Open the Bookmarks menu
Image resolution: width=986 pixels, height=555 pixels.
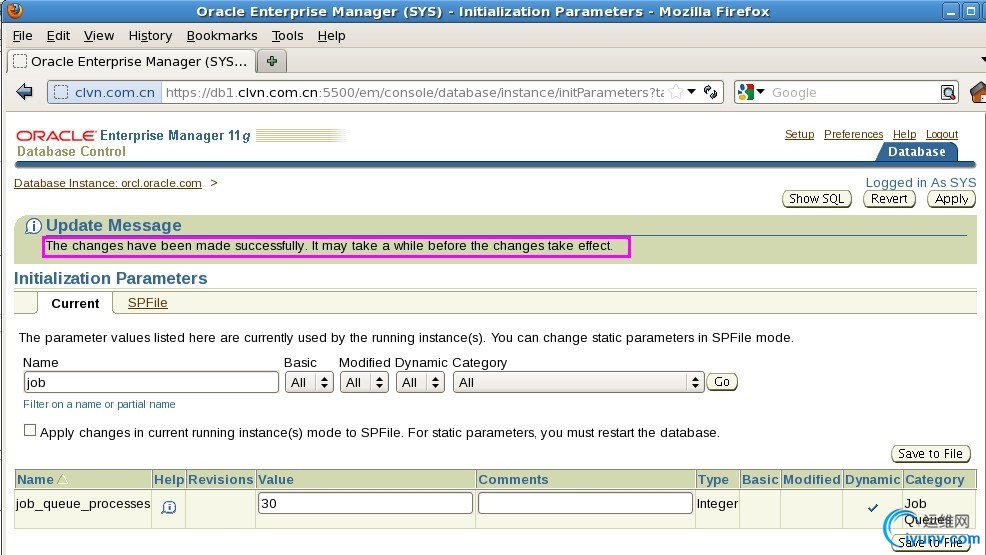(x=222, y=36)
